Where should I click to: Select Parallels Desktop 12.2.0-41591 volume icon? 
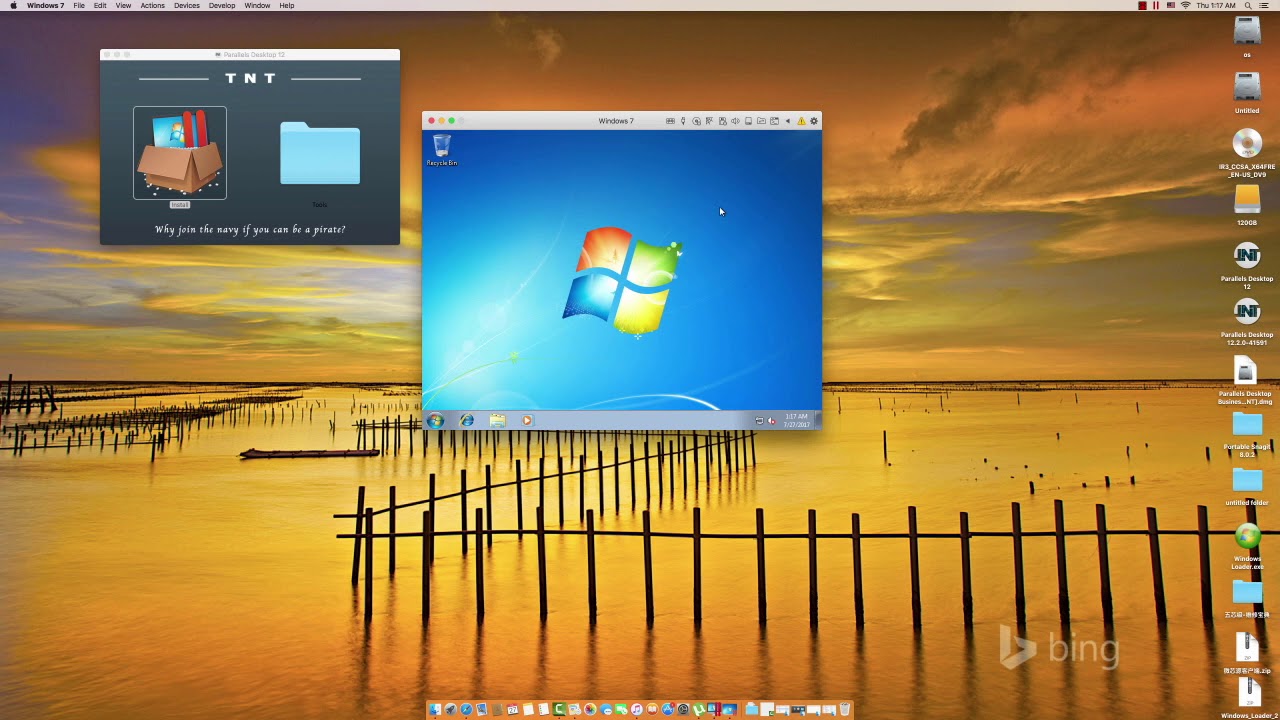[x=1247, y=313]
